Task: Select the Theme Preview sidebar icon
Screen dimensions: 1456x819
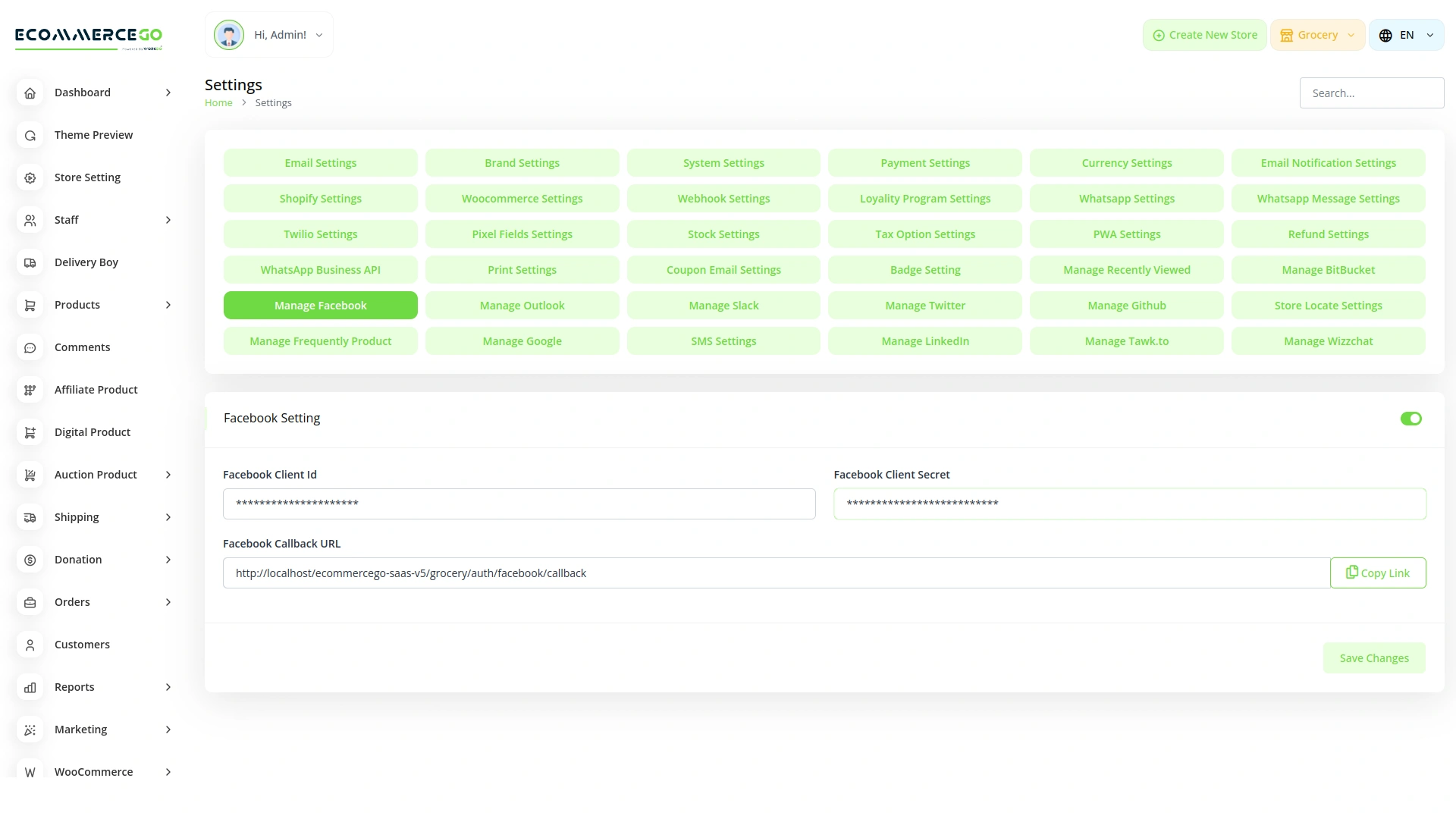Action: tap(30, 135)
